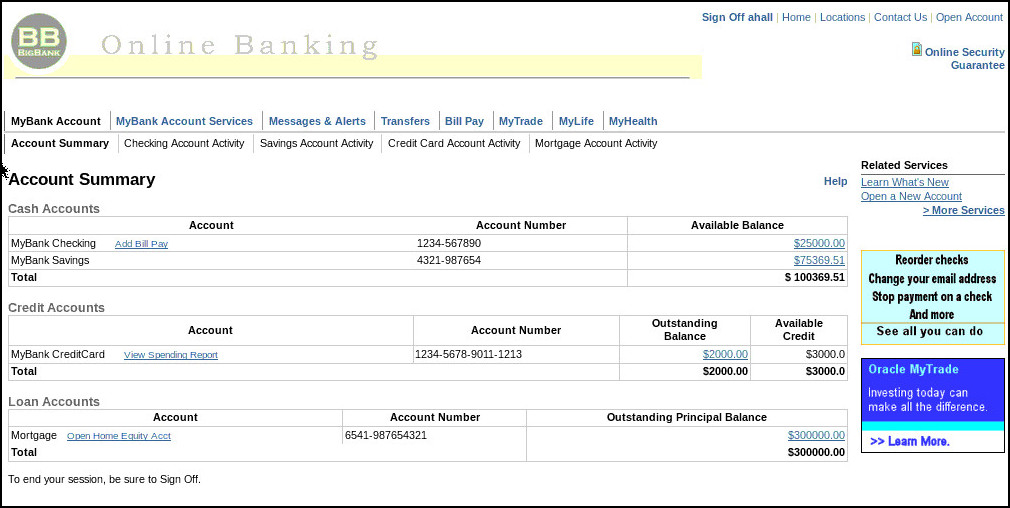Open the More Services link
Screen dimensions: 1010x508
point(964,211)
